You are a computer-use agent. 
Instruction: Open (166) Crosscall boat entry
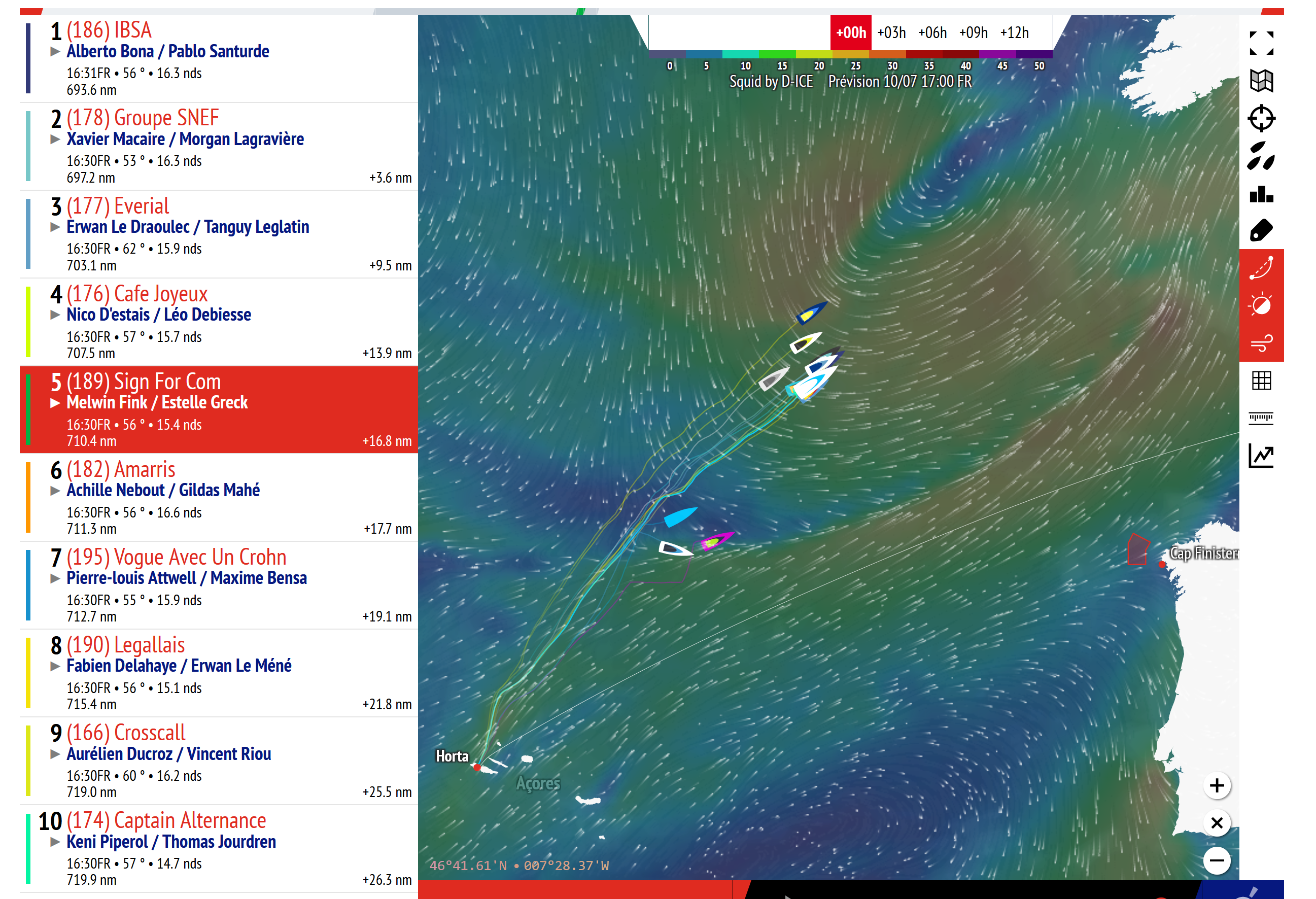pyautogui.click(x=219, y=761)
